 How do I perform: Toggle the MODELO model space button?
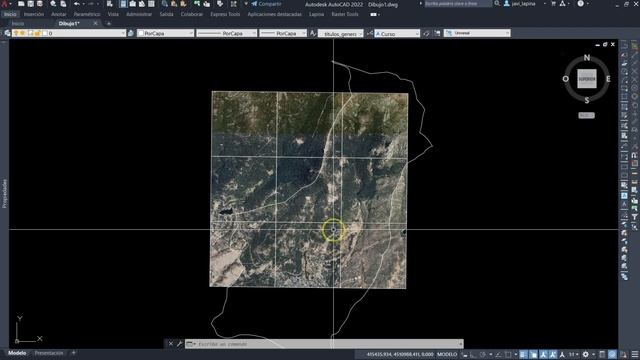447,354
